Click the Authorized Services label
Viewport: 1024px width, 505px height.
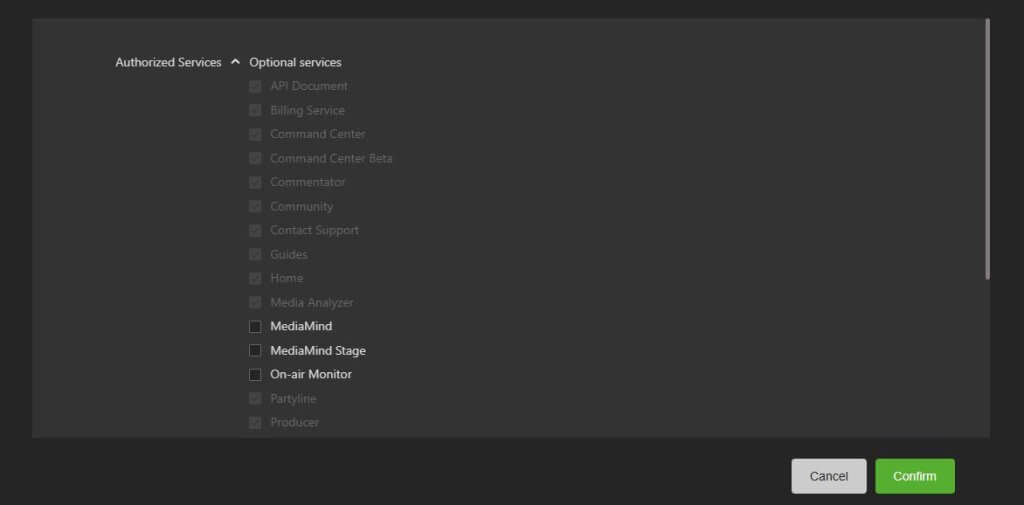(168, 62)
